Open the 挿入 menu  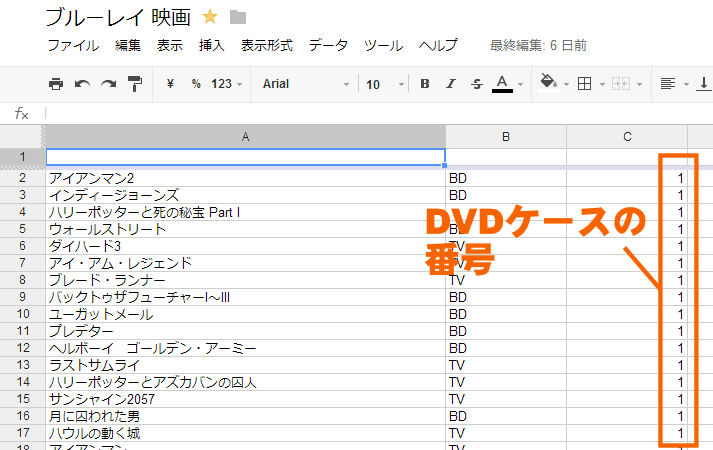point(211,45)
